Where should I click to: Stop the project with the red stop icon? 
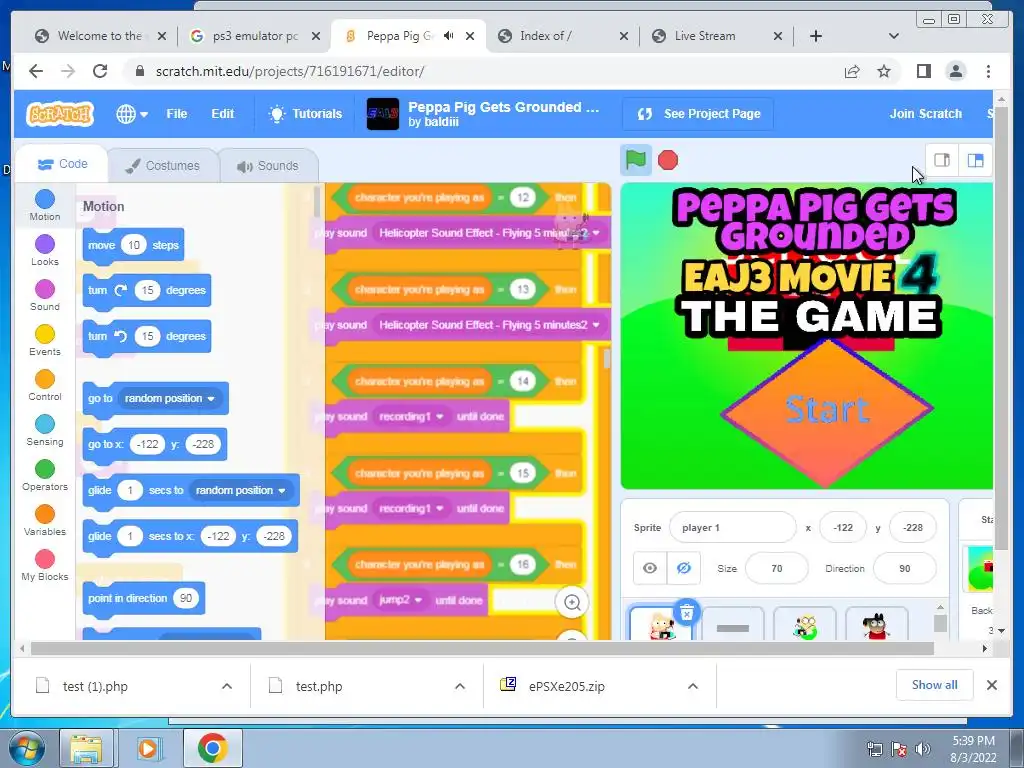[667, 160]
